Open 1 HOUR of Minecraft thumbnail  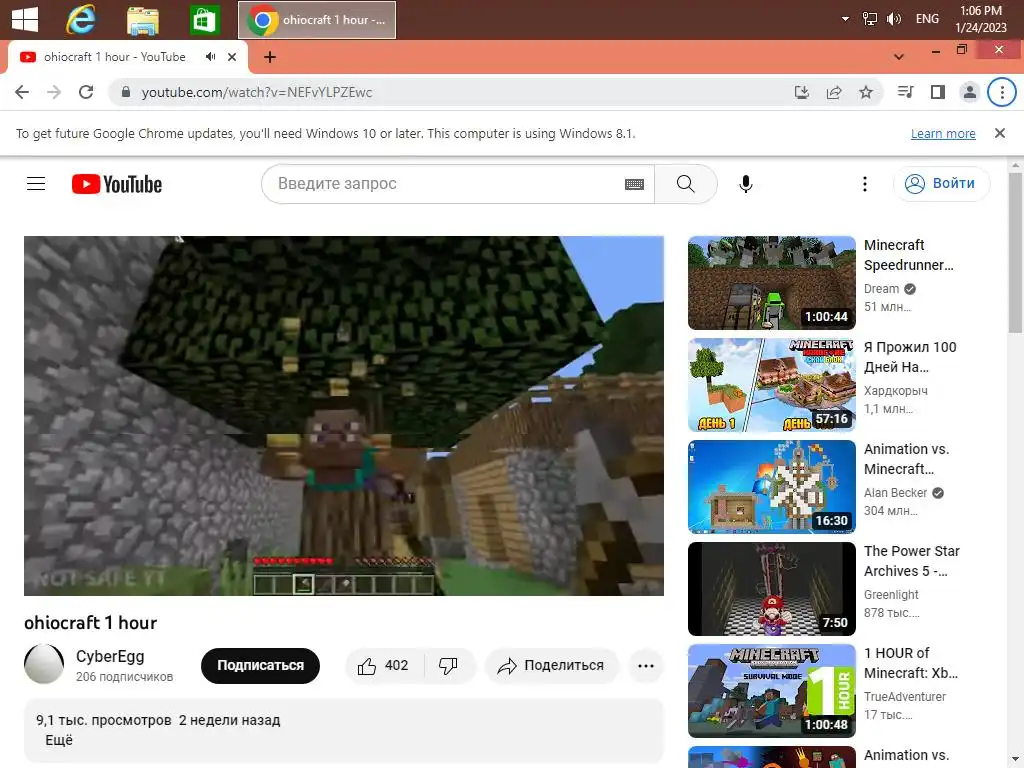pyautogui.click(x=771, y=690)
